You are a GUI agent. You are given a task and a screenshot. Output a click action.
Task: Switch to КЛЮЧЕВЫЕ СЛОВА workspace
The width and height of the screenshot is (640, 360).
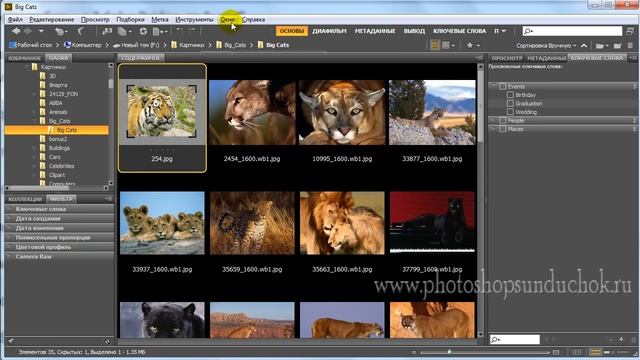click(460, 31)
